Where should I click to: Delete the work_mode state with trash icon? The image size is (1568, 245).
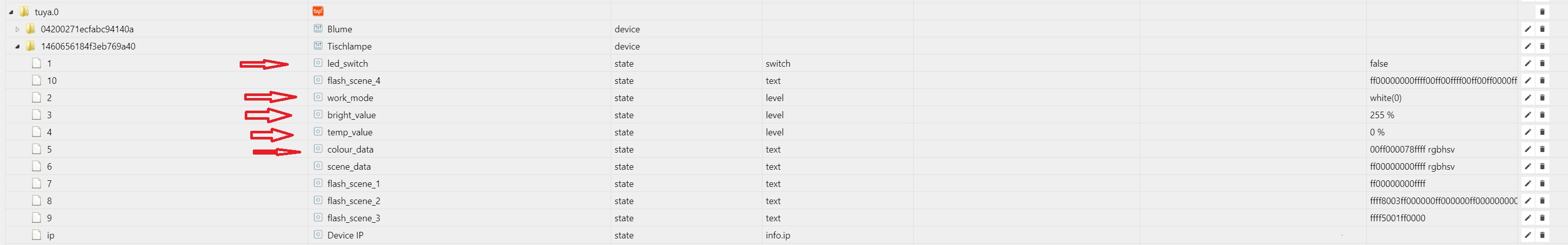(1542, 98)
